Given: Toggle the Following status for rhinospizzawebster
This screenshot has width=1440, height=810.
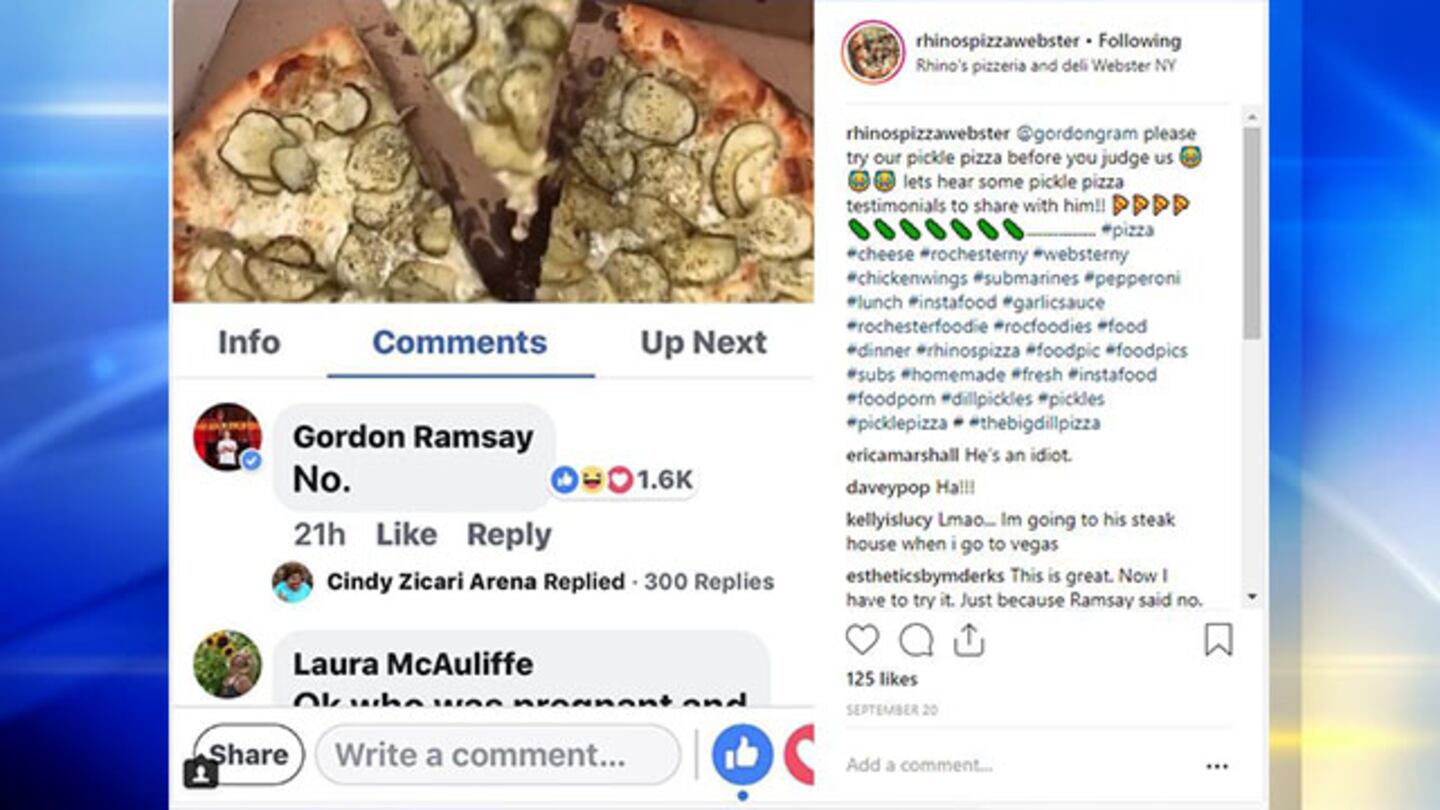Looking at the screenshot, I should pos(1140,41).
